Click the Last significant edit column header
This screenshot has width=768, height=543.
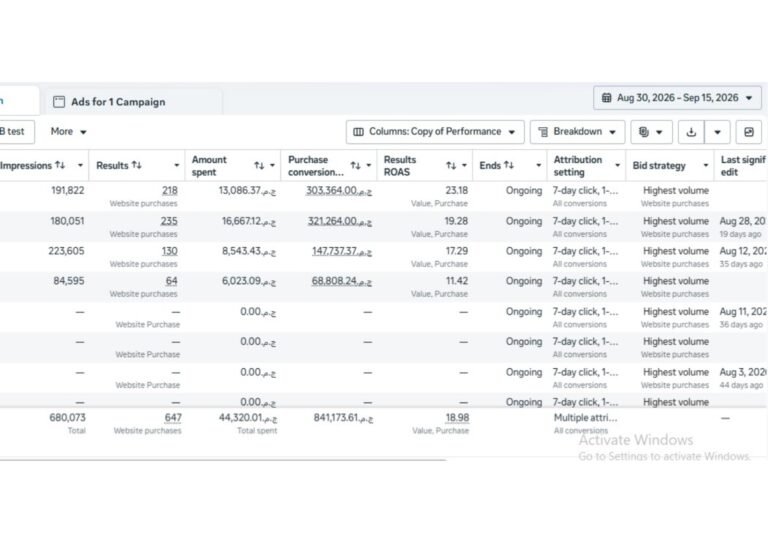[743, 165]
